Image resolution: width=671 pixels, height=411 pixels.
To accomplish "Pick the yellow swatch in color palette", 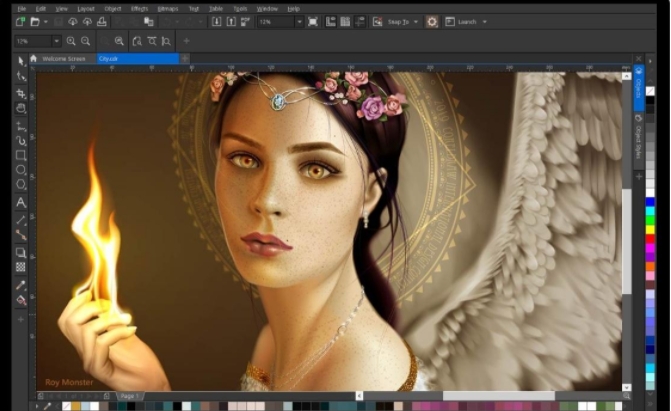I will click(x=650, y=229).
